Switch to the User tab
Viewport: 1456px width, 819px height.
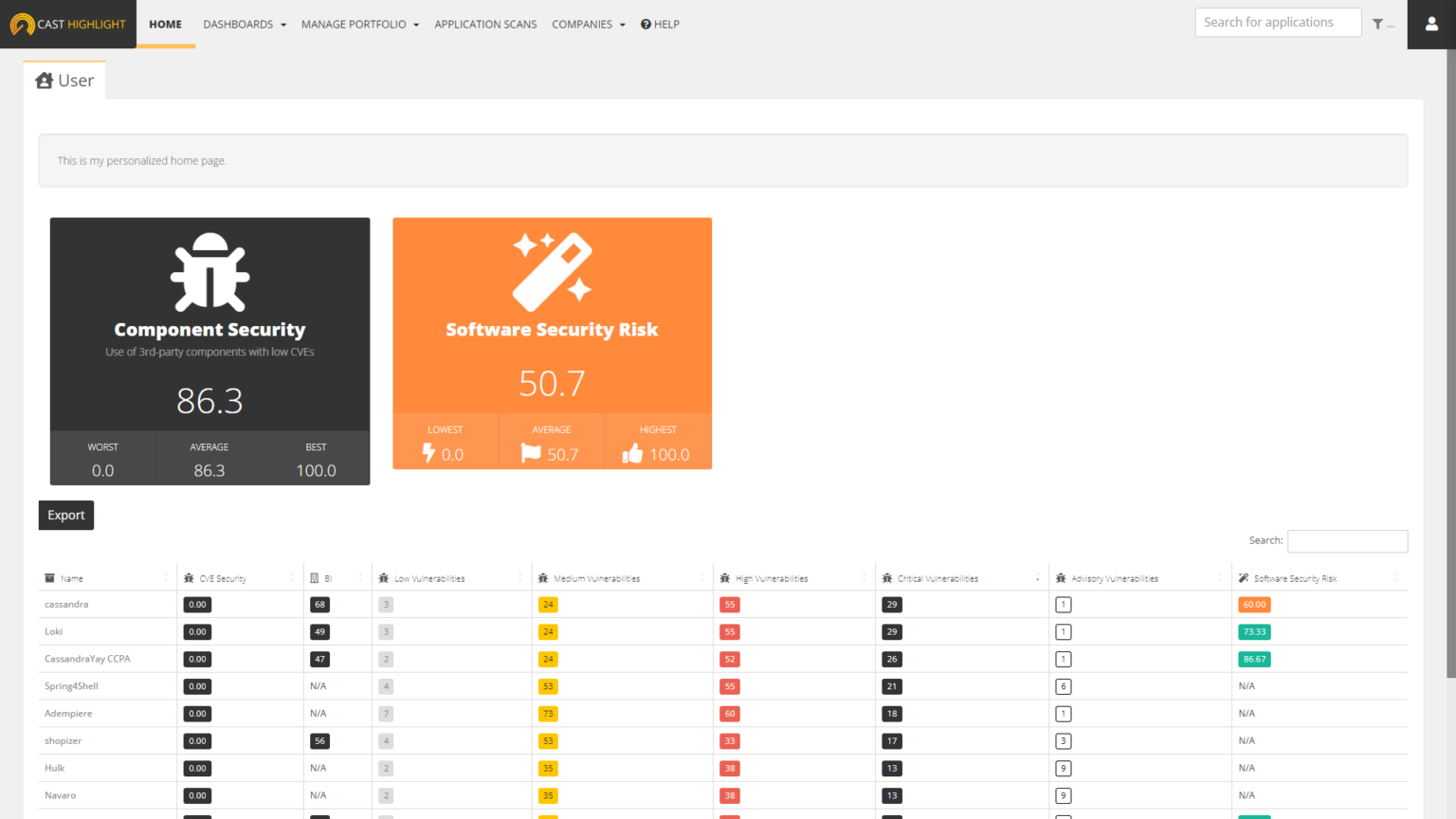point(64,81)
